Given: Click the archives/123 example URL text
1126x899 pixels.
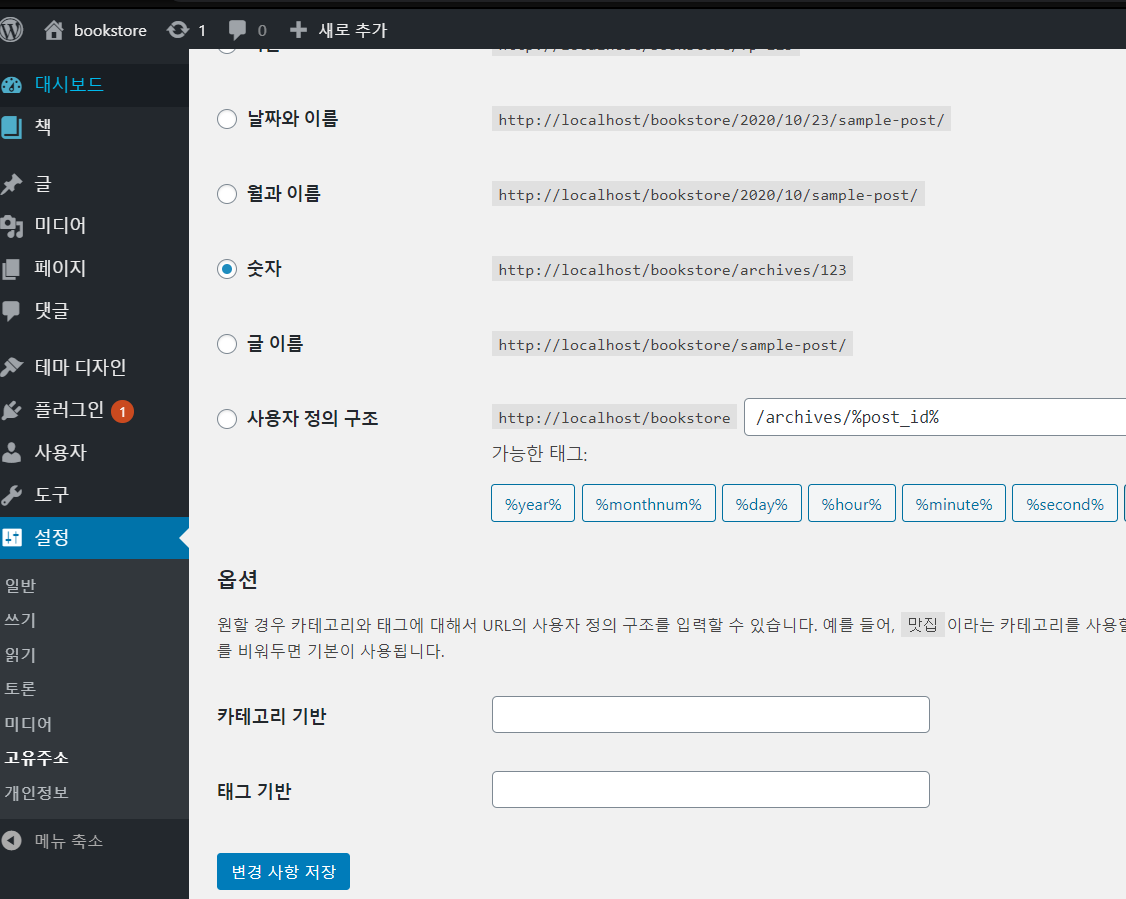Looking at the screenshot, I should coord(672,269).
